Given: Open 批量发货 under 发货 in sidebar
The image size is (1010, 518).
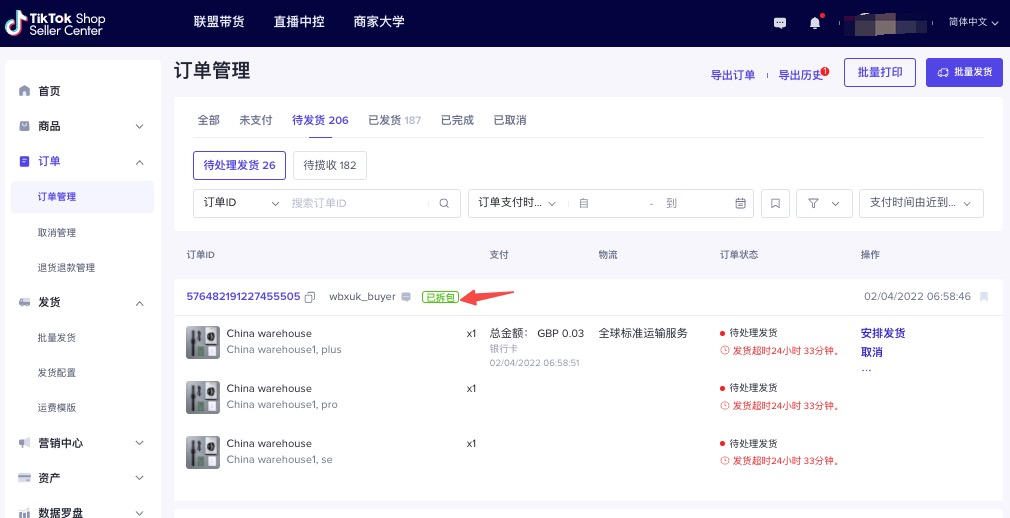Looking at the screenshot, I should point(57,338).
